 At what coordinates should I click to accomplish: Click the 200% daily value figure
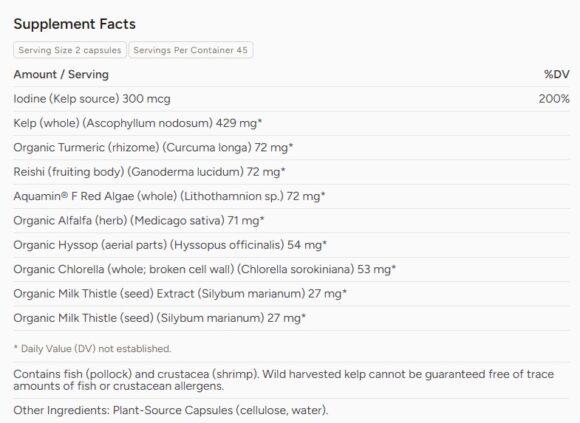click(554, 99)
